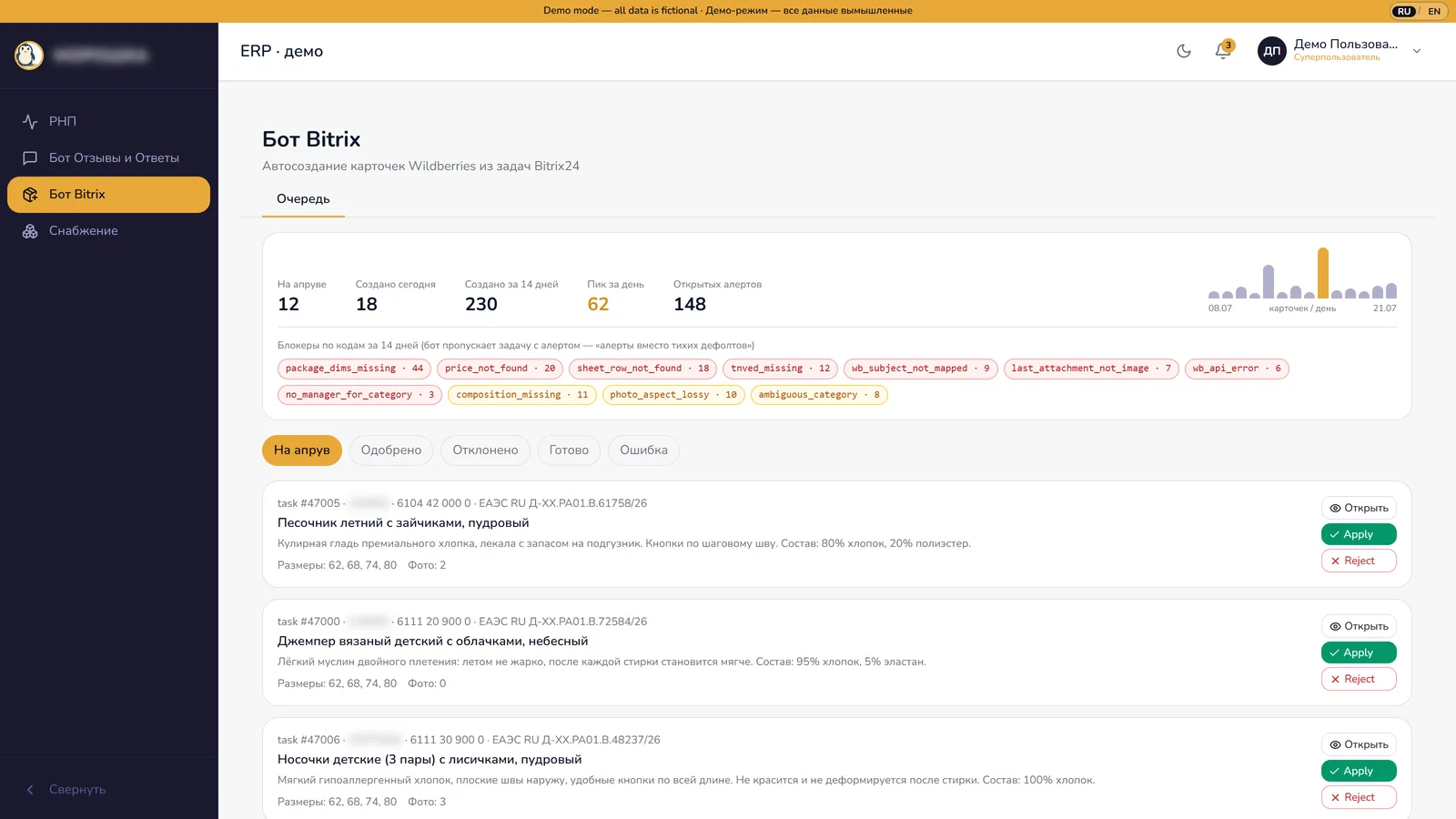The height and width of the screenshot is (819, 1456).
Task: Click the Открытых алертов value 148
Action: click(690, 304)
